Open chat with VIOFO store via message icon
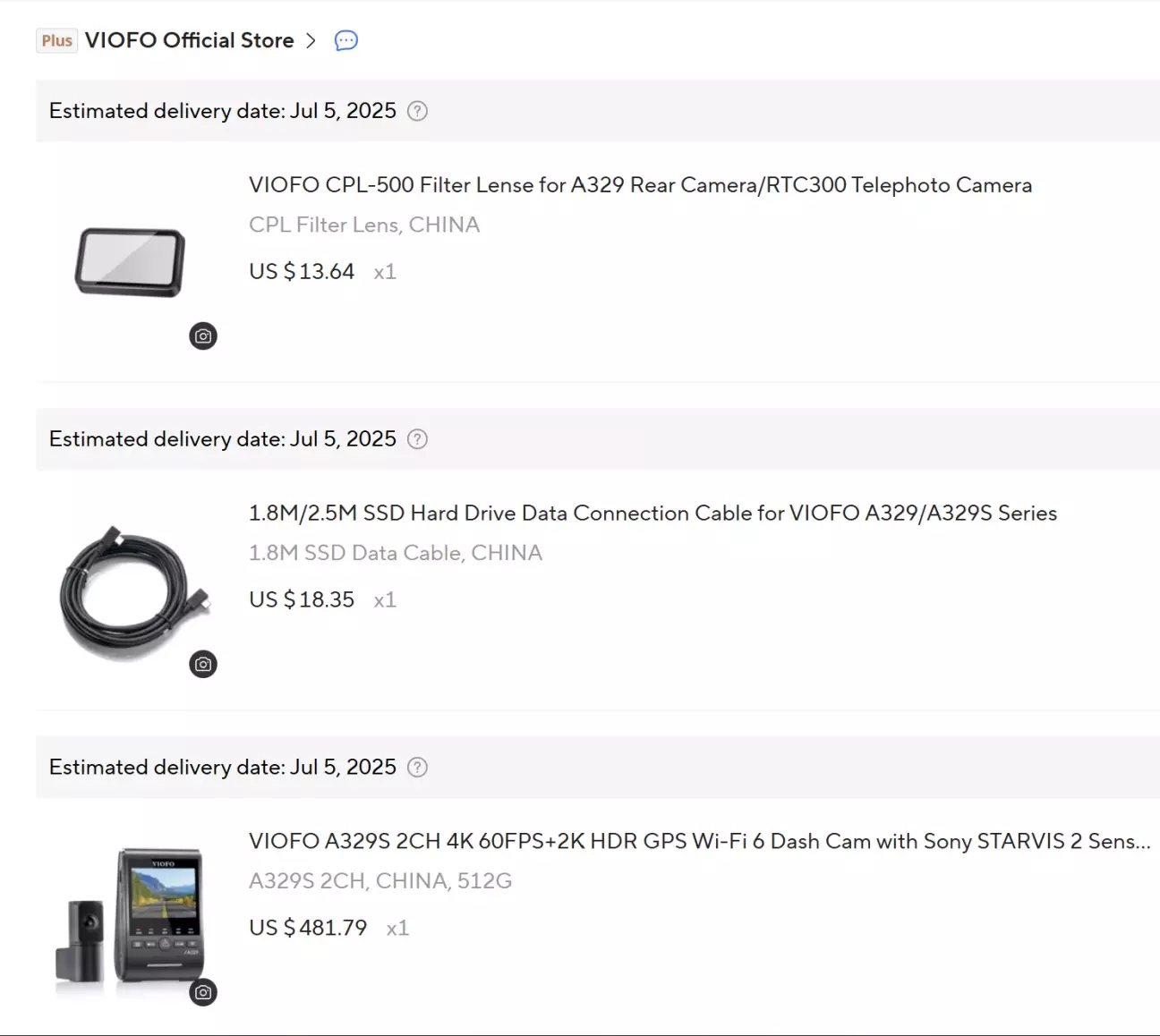This screenshot has height=1036, width=1160. coord(346,40)
